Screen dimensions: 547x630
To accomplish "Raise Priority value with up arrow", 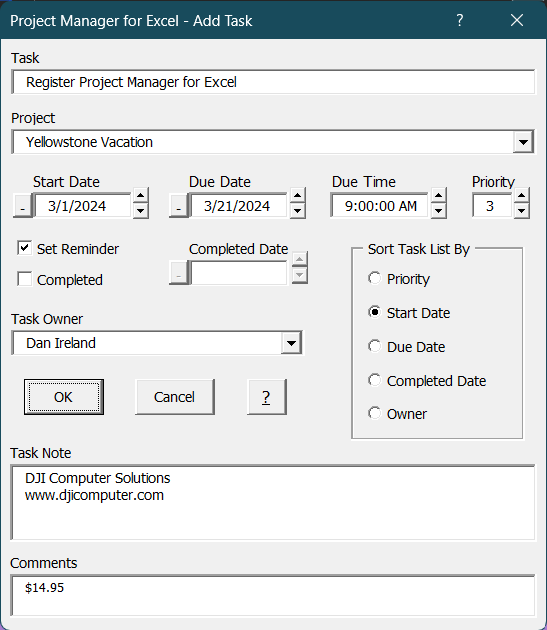I will (521, 196).
